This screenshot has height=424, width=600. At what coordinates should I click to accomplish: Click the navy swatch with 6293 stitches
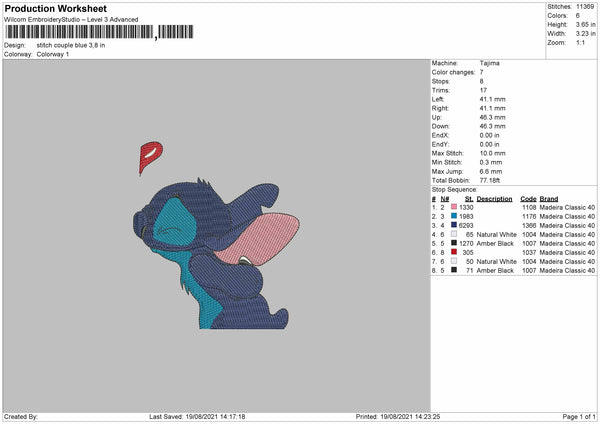[454, 225]
